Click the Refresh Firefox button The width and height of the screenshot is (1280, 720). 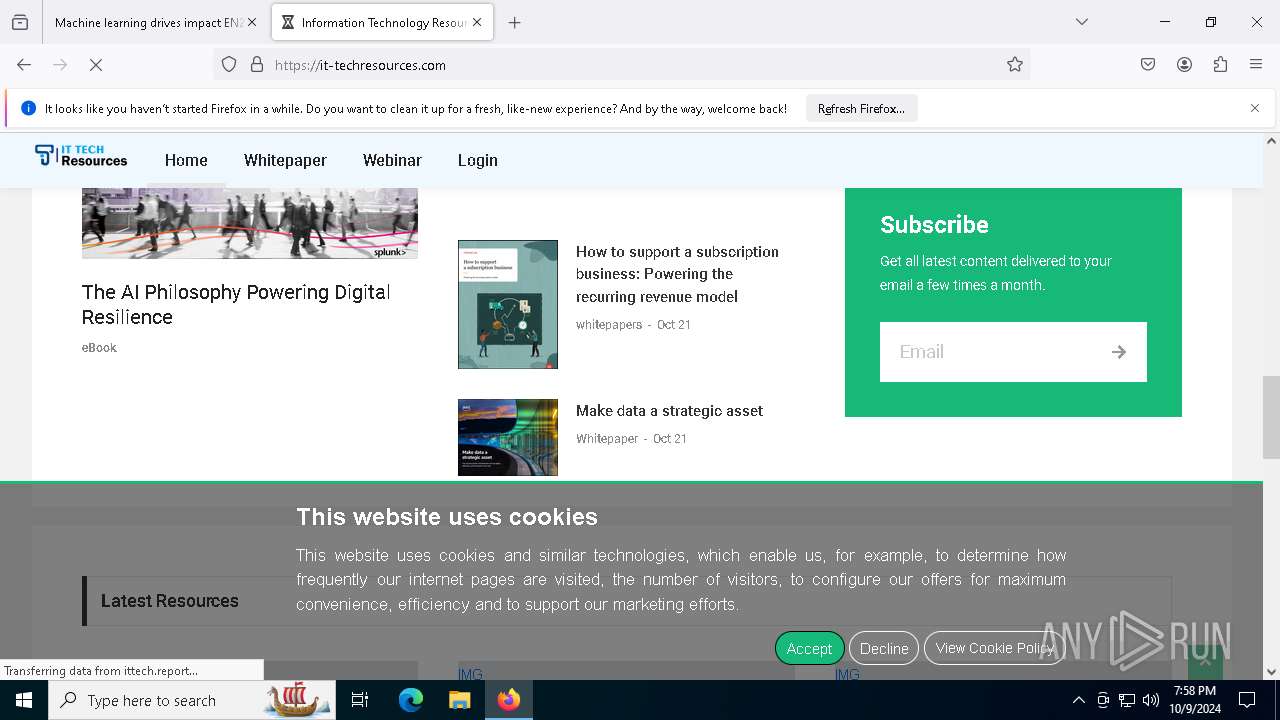pyautogui.click(x=861, y=109)
